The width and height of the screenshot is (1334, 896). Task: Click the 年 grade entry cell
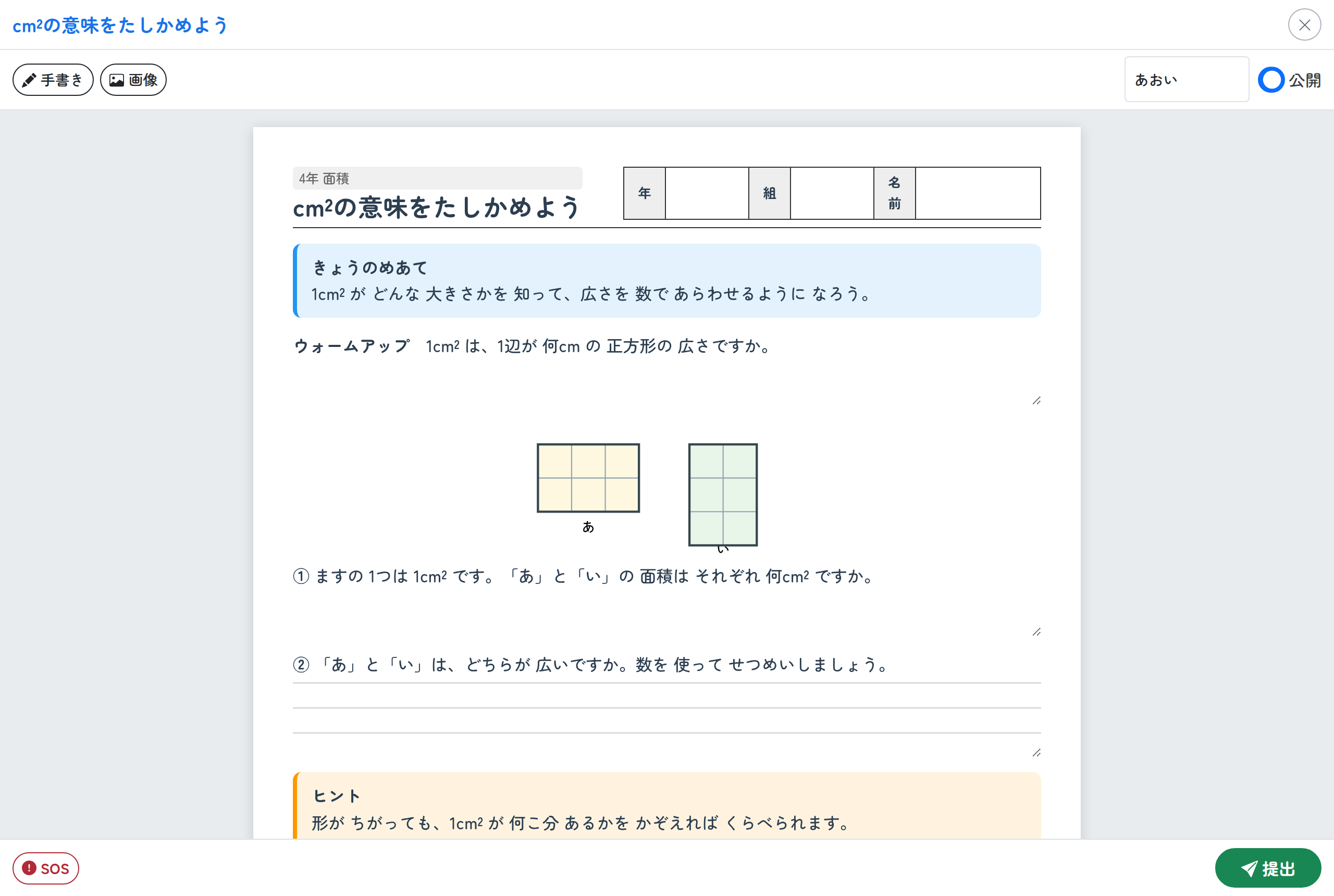(707, 193)
